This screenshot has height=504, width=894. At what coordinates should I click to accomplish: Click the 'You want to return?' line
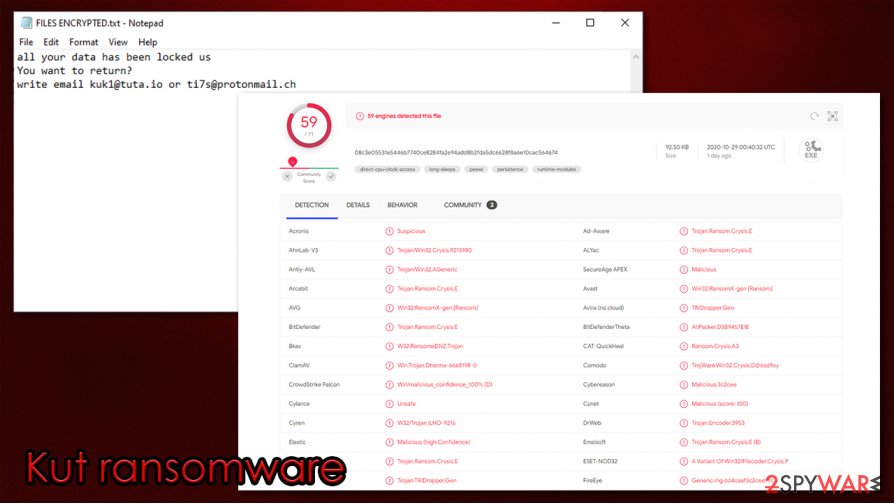pos(74,71)
